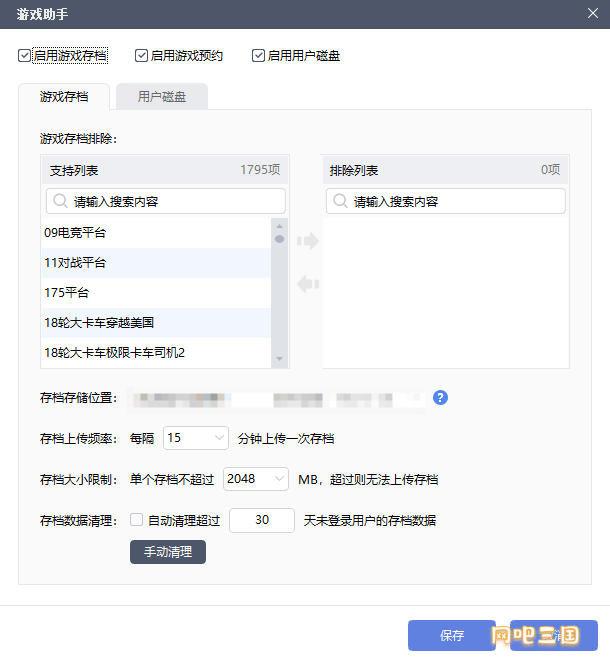
Task: Close the 游戏助手 dialog window
Action: 592,12
